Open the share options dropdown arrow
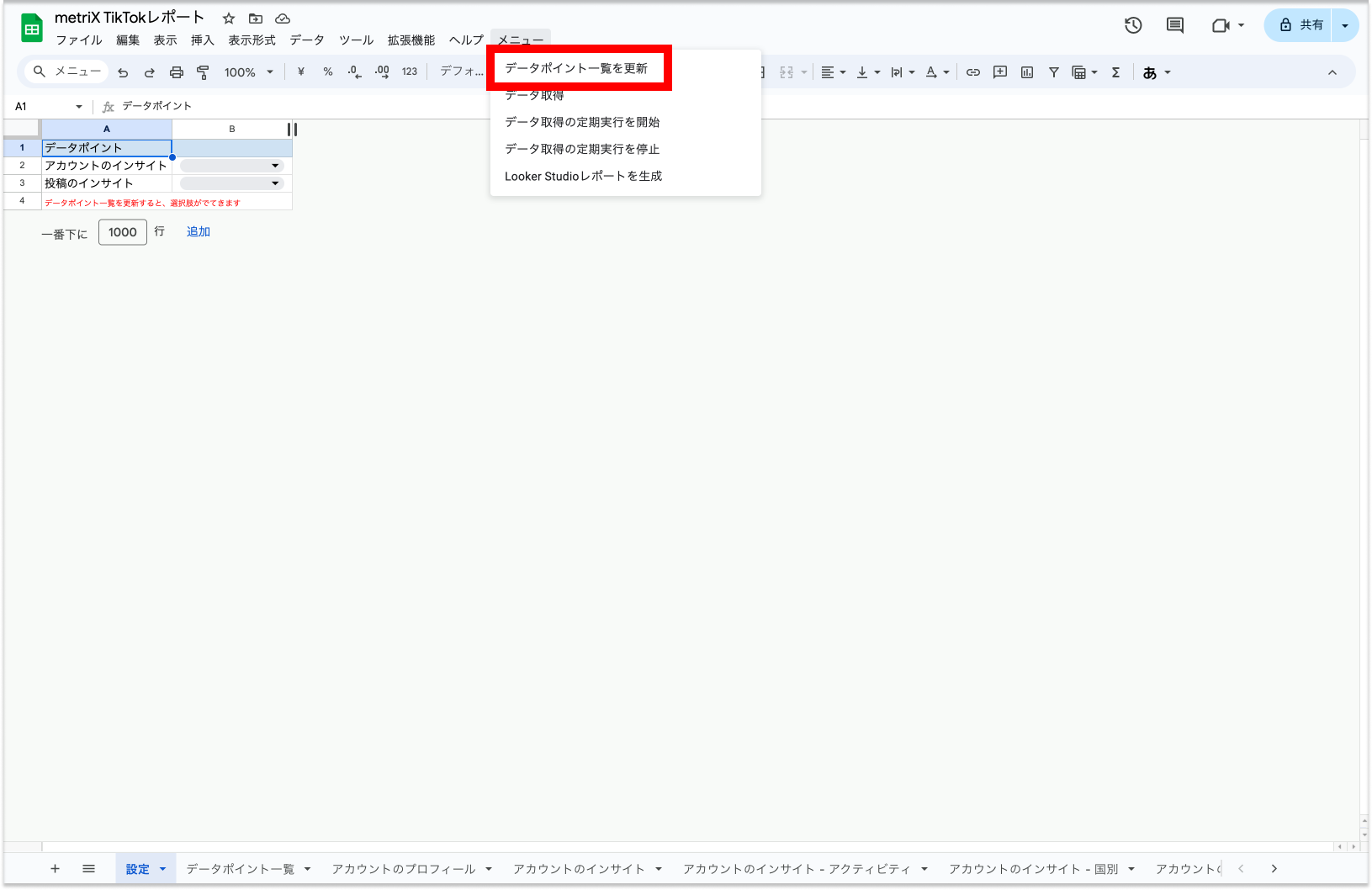1372x890 pixels. 1345,25
